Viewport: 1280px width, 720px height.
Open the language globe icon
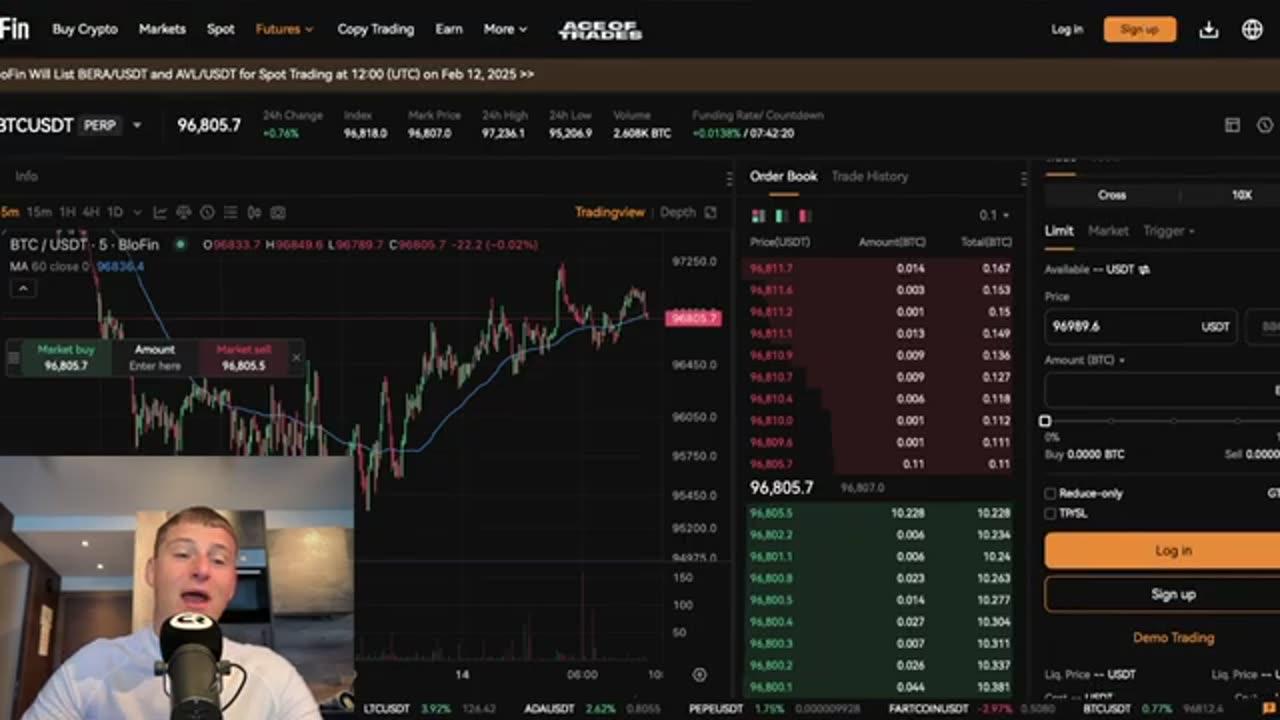(1252, 30)
